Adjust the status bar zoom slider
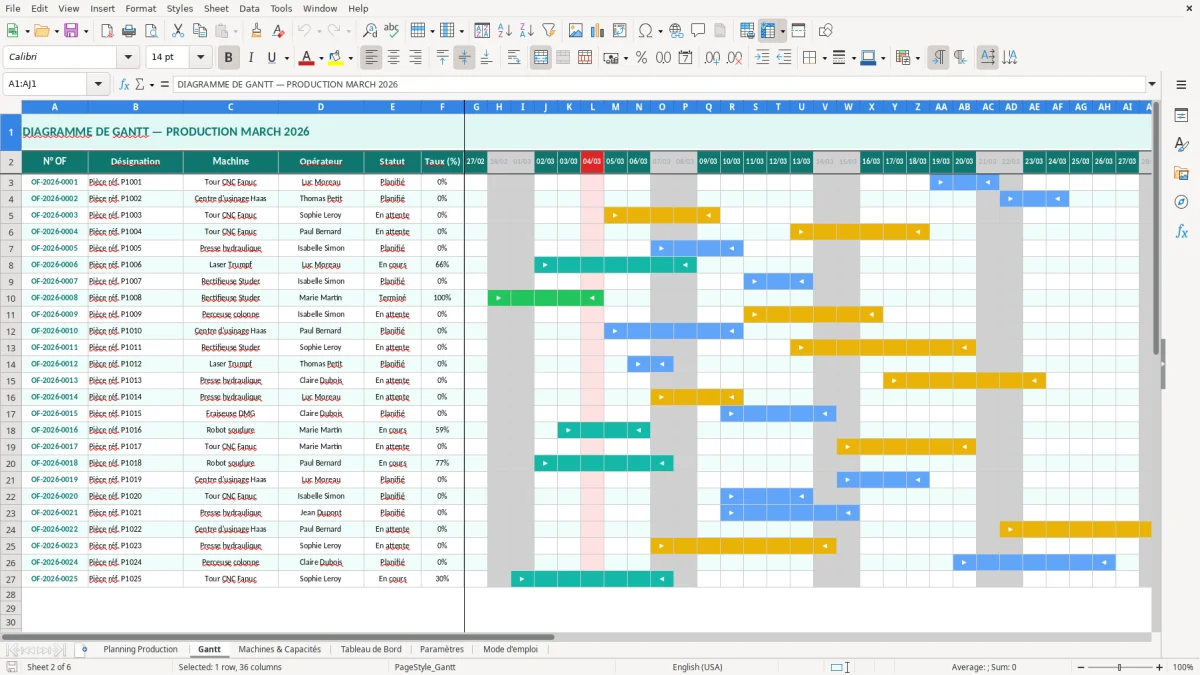1200x675 pixels. click(x=1120, y=667)
